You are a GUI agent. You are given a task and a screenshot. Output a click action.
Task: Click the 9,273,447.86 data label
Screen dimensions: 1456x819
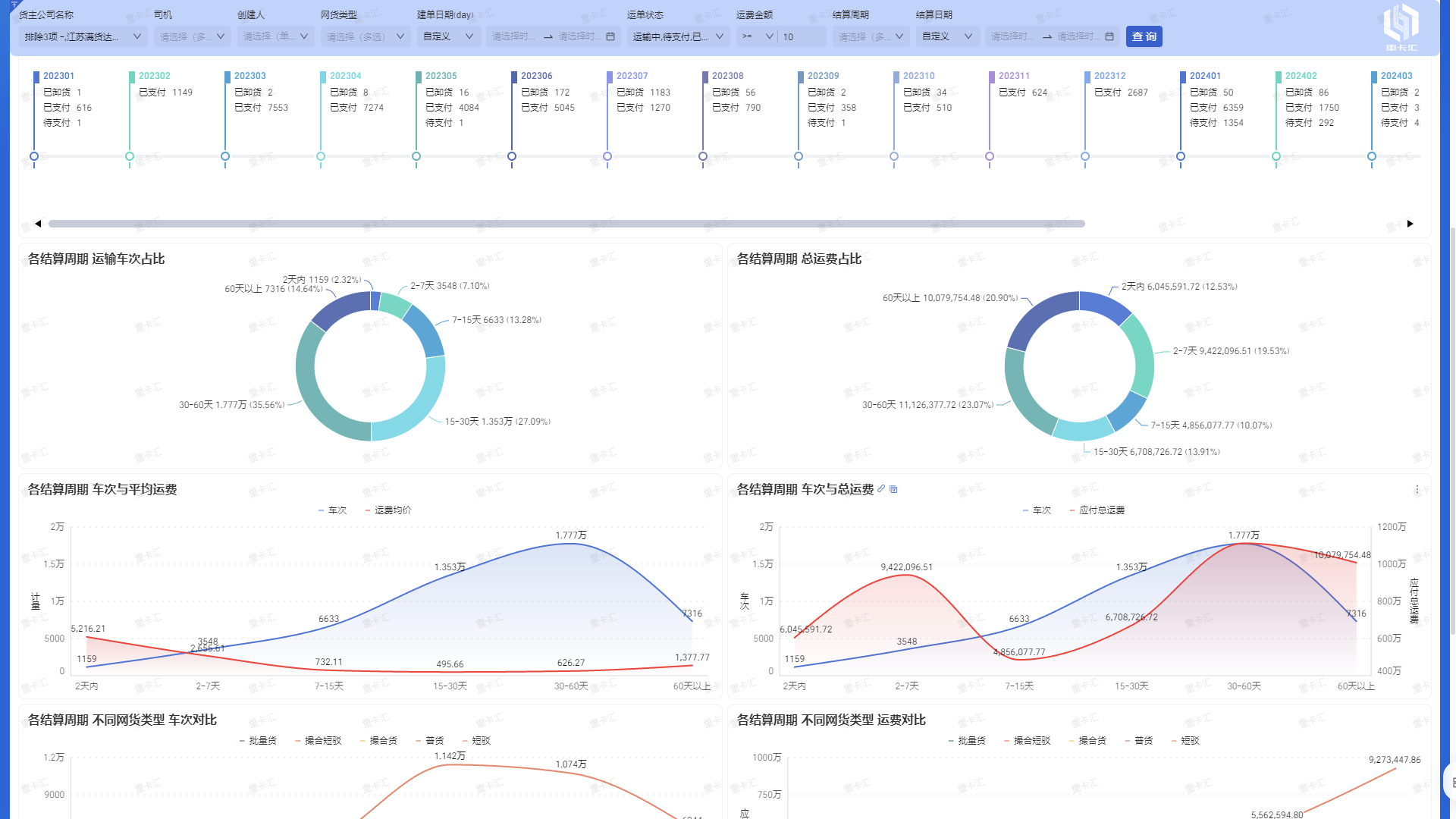(1395, 760)
